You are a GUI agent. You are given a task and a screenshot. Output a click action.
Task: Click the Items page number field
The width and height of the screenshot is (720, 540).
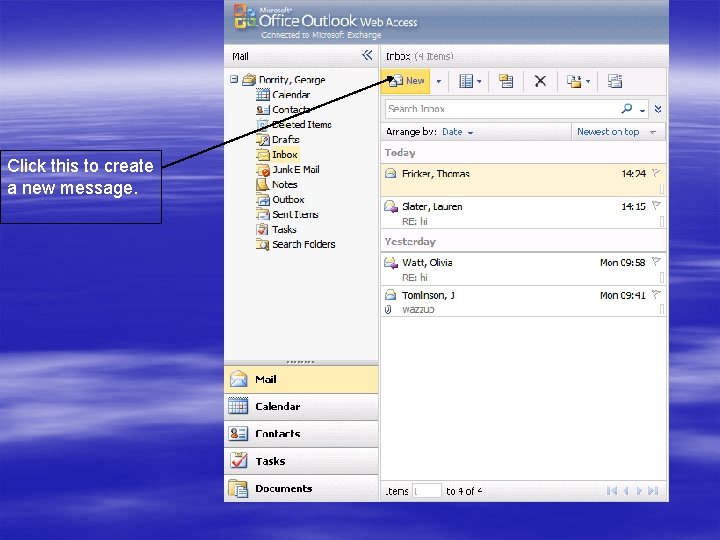pos(427,491)
